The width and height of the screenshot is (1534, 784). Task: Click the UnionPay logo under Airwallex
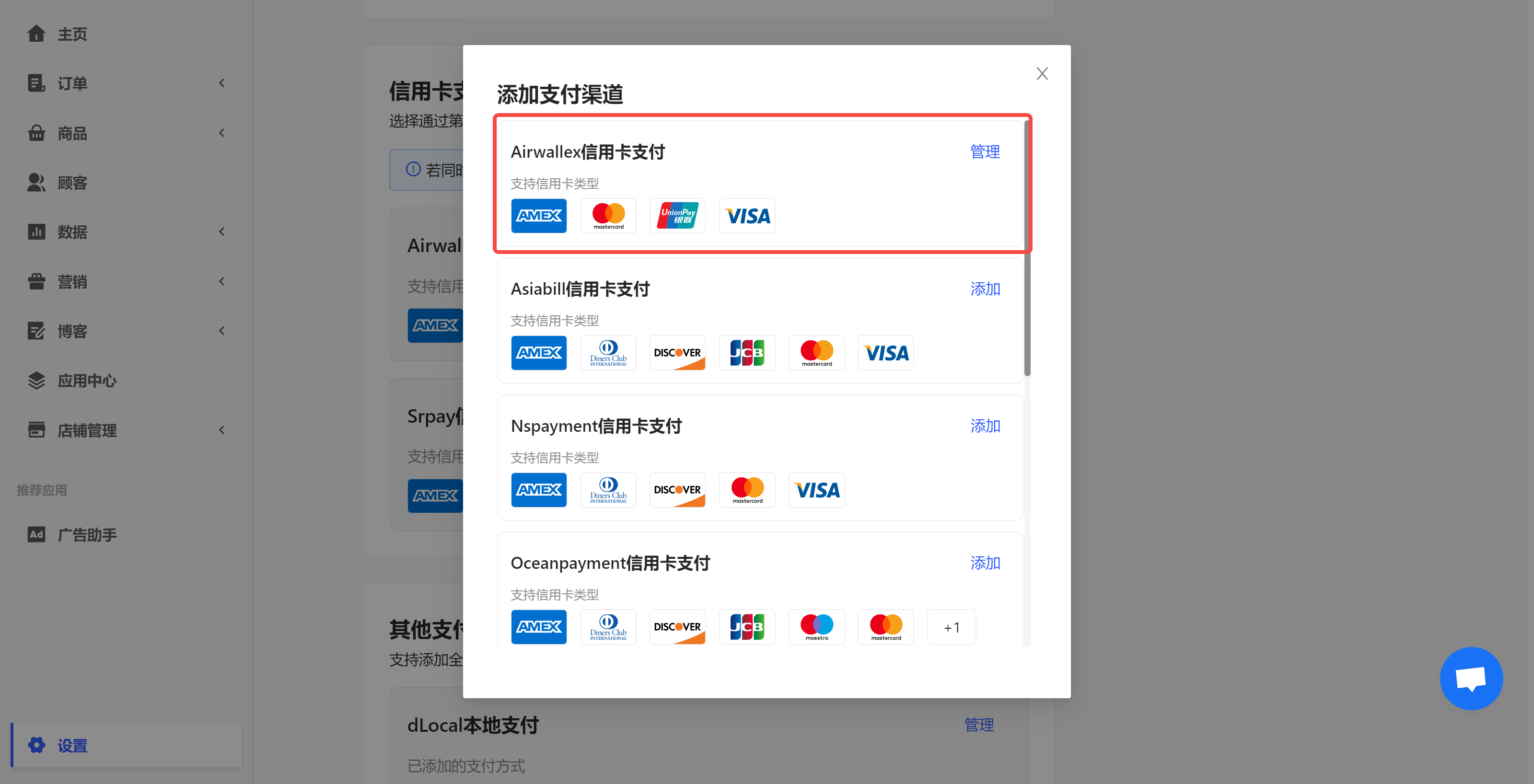678,216
